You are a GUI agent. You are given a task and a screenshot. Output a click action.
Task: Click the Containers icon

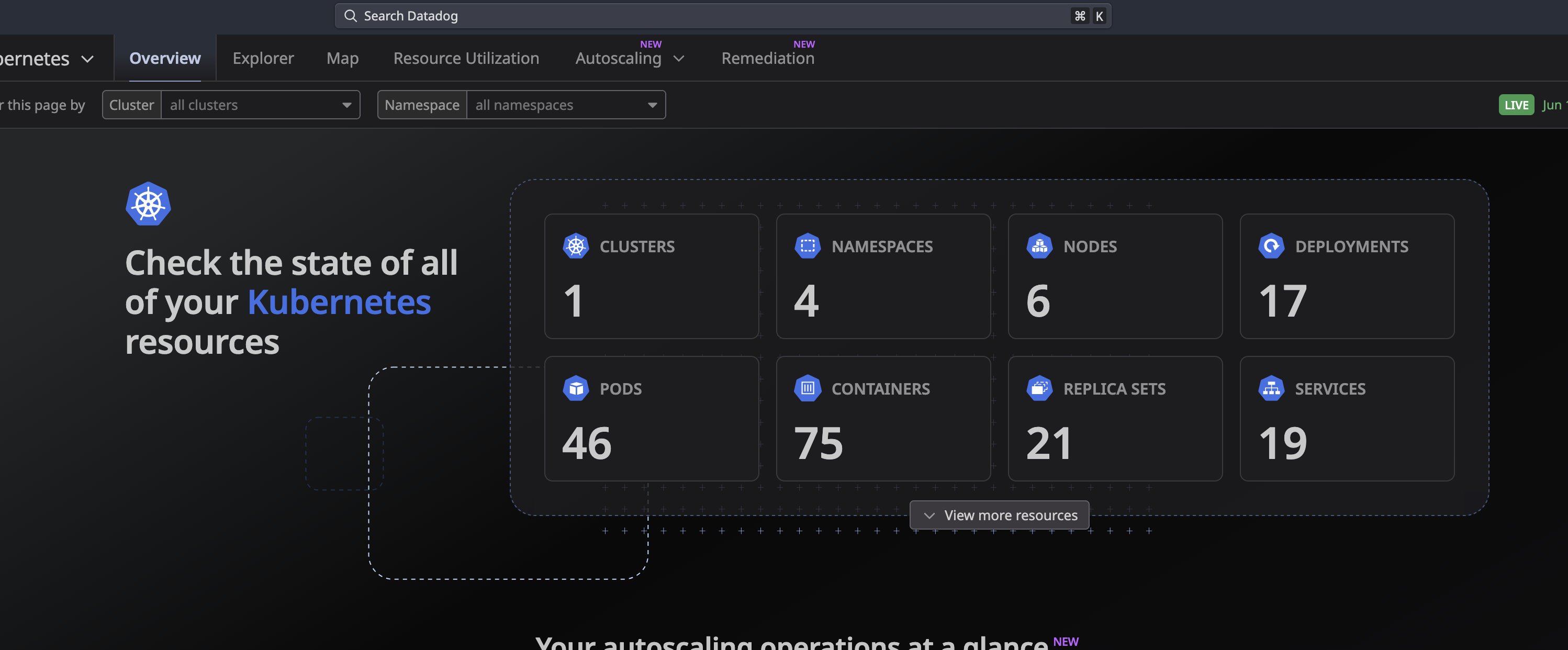click(807, 388)
